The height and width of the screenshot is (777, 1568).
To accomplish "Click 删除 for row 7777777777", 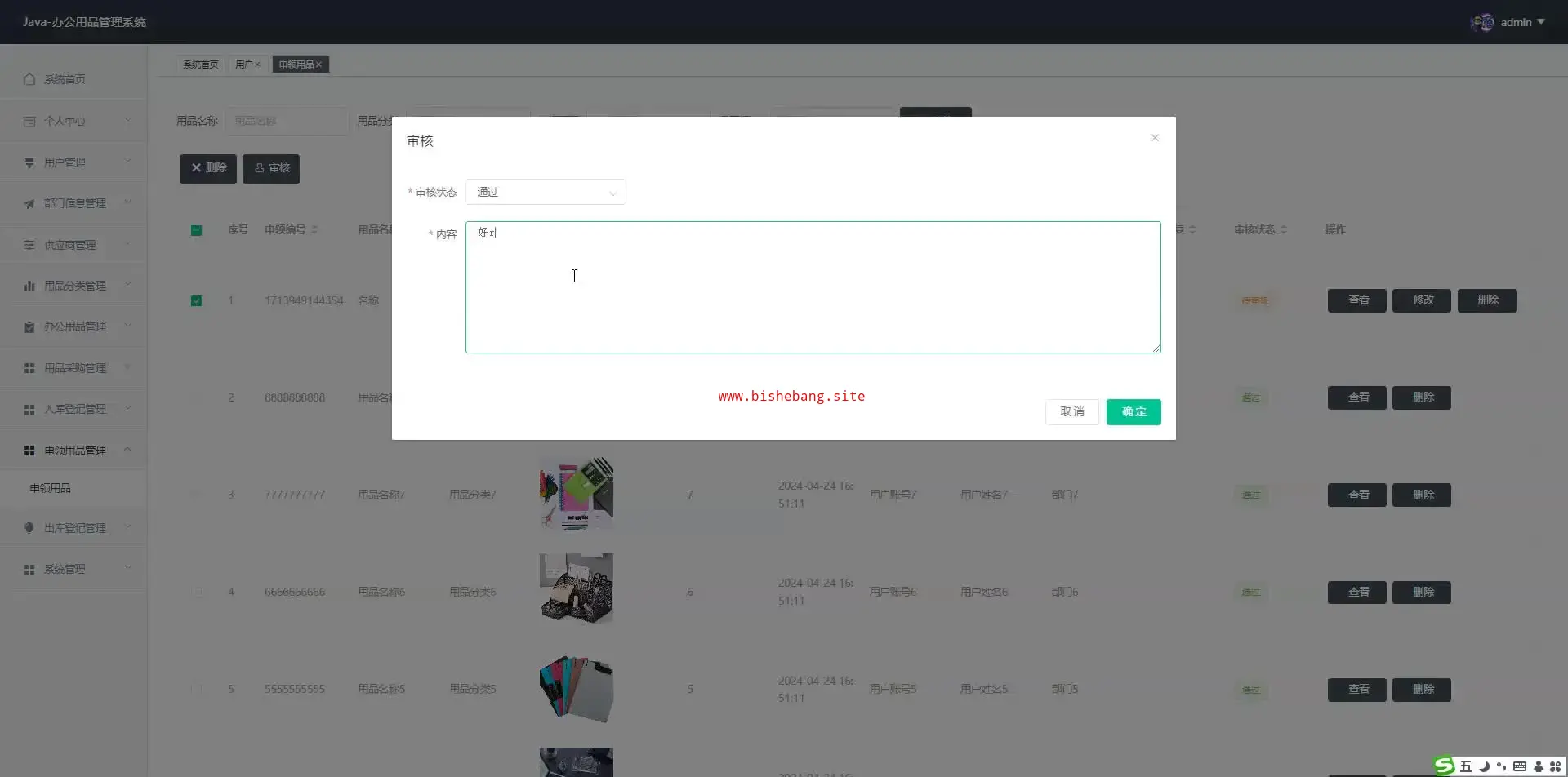I will [1422, 495].
